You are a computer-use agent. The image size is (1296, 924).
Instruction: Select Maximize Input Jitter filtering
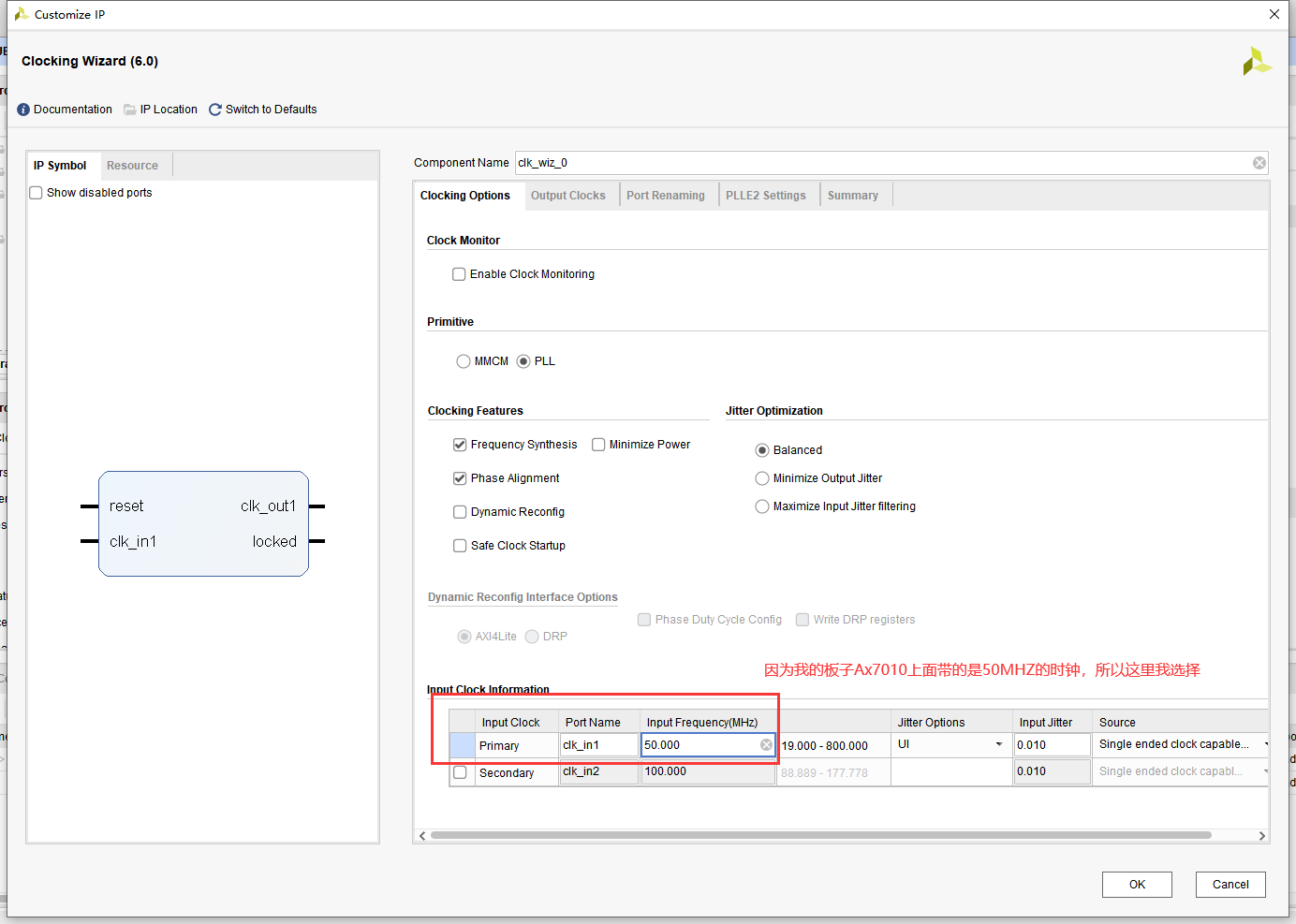click(x=762, y=506)
